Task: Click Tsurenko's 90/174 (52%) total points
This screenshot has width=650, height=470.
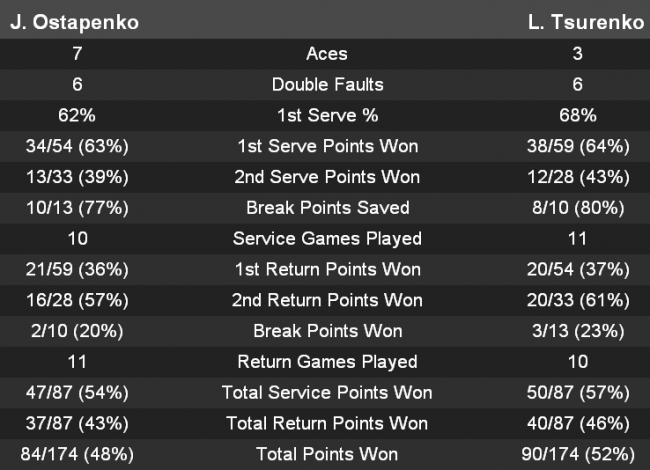Action: (578, 454)
